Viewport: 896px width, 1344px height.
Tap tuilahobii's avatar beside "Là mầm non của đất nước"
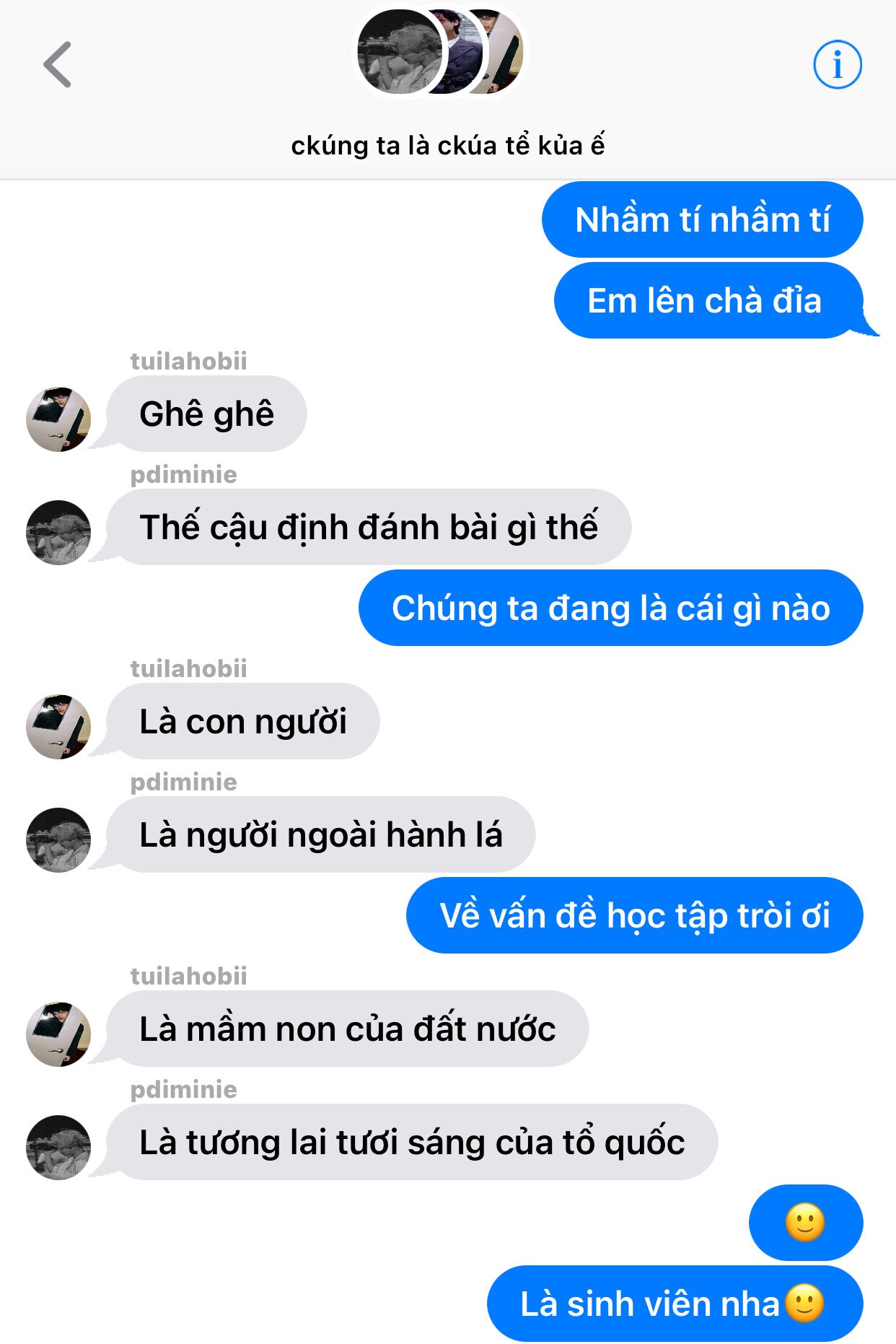58,1034
